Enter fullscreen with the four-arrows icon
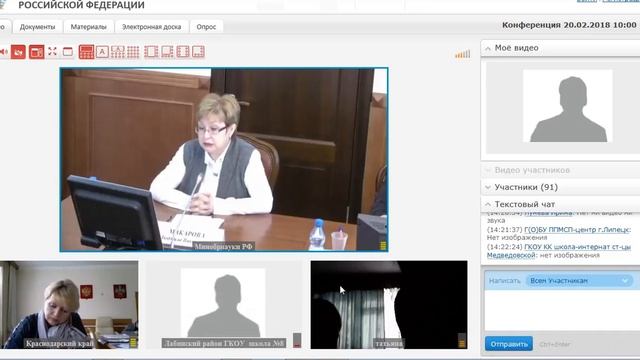The height and width of the screenshot is (360, 640). [52, 51]
